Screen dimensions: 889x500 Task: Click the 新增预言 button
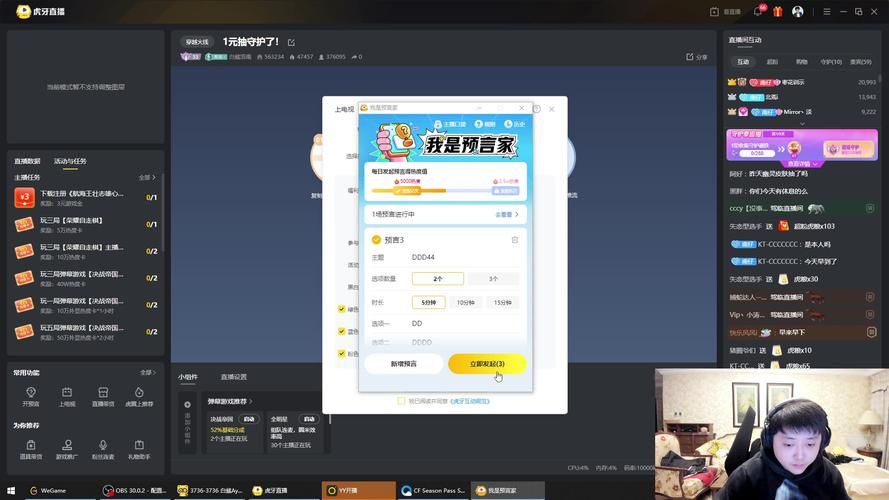click(x=404, y=363)
